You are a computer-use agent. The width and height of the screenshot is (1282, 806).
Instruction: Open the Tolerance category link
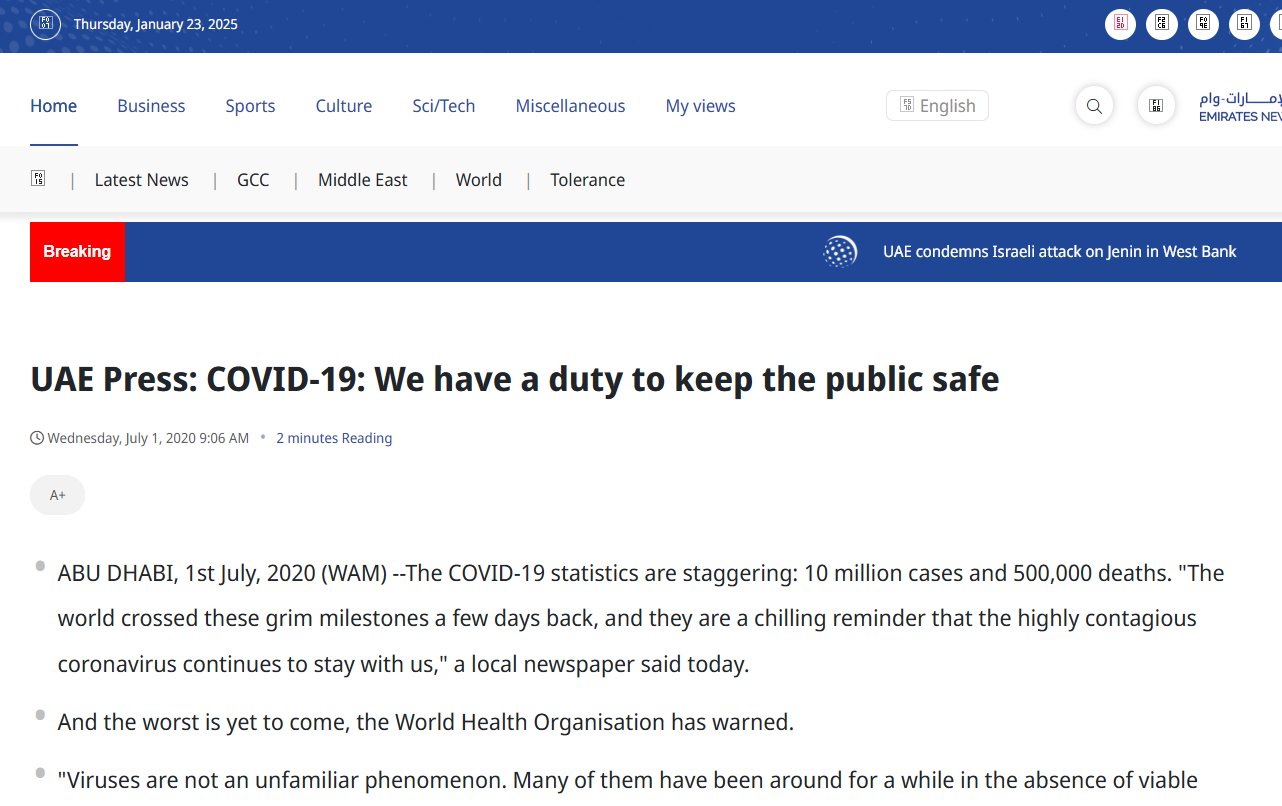tap(587, 180)
